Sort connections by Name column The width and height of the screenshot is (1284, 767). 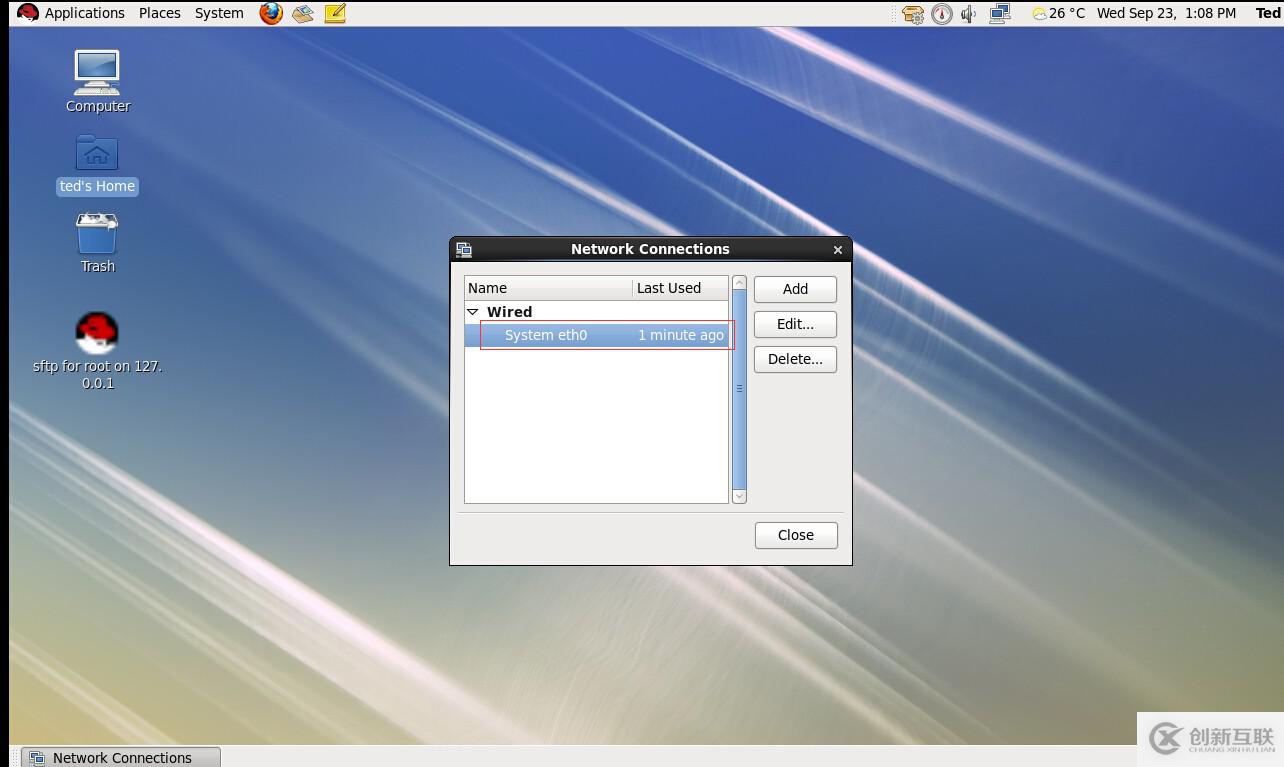[x=548, y=288]
